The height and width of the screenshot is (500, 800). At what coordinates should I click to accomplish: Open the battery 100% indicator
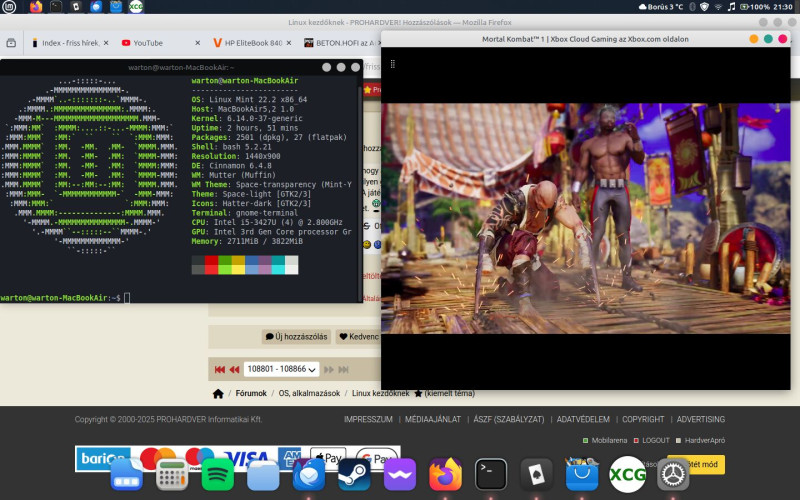click(755, 7)
